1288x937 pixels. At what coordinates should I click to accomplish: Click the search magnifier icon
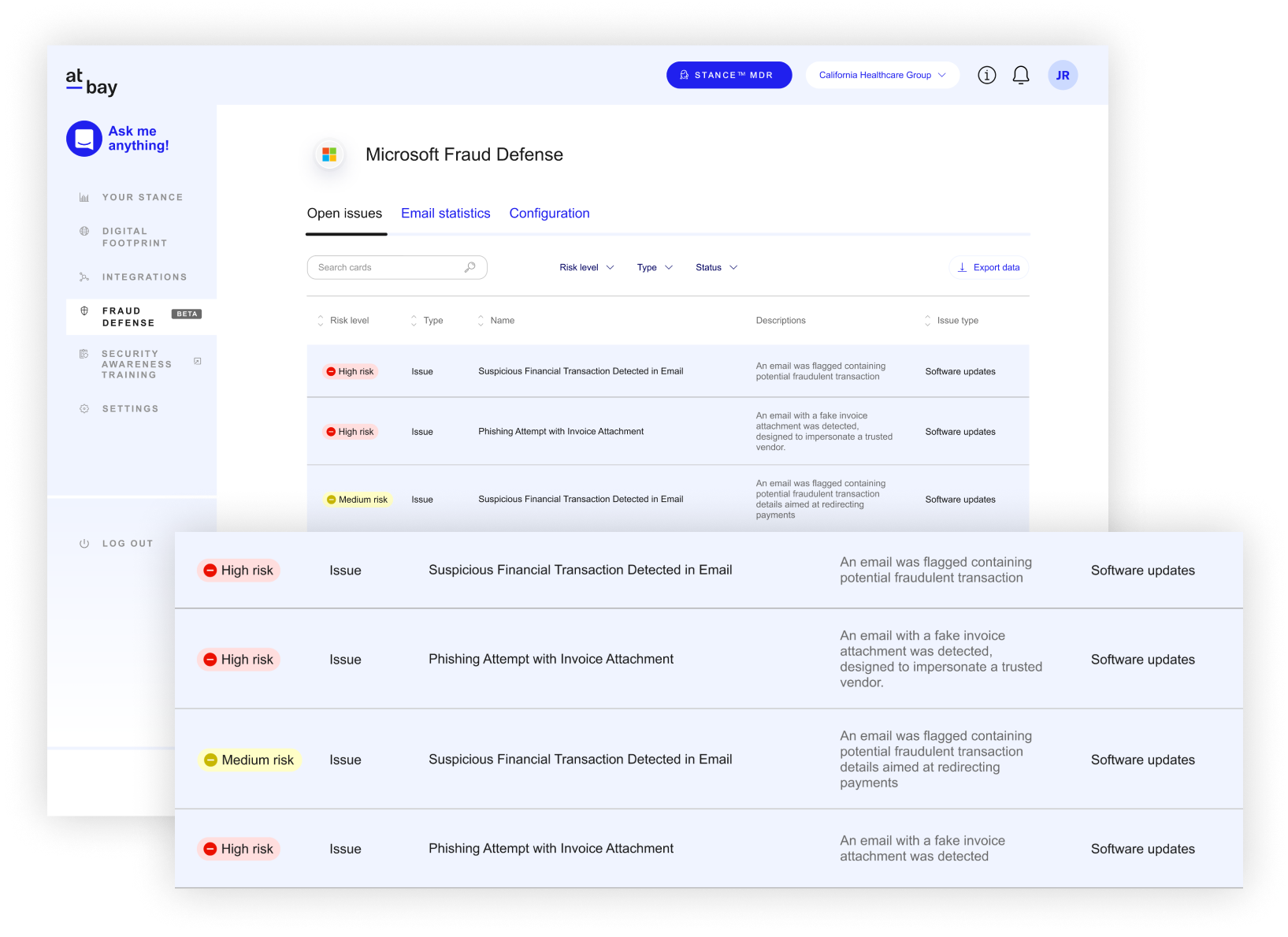[470, 267]
